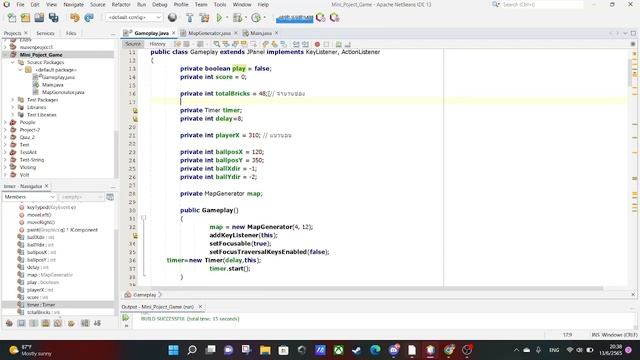Open the File menu
Image resolution: width=640 pixels, height=360 pixels.
click(20, 4)
